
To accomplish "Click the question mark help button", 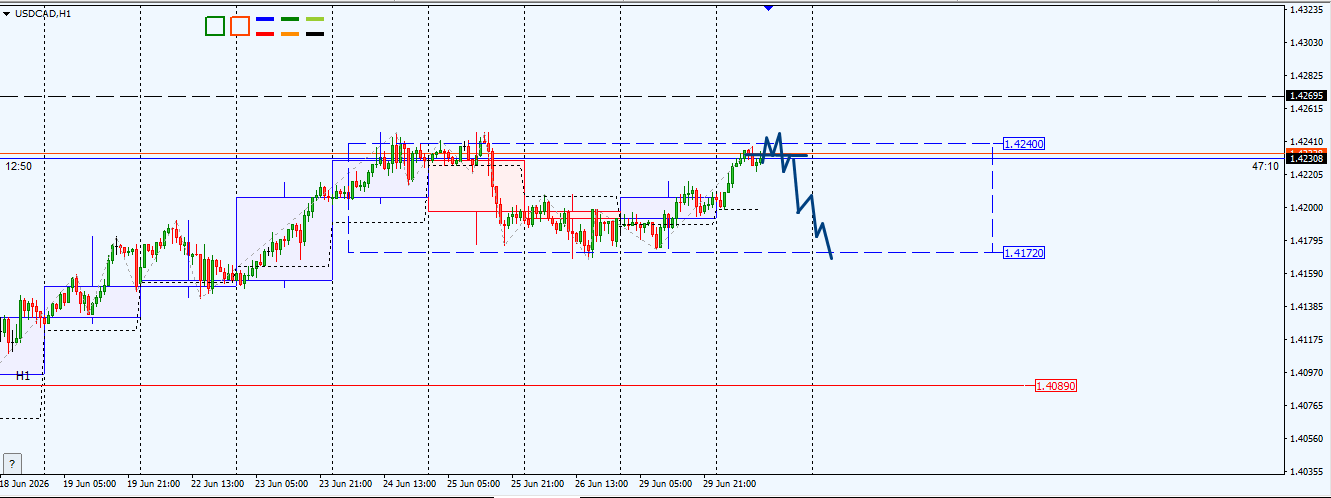I will pyautogui.click(x=12, y=463).
